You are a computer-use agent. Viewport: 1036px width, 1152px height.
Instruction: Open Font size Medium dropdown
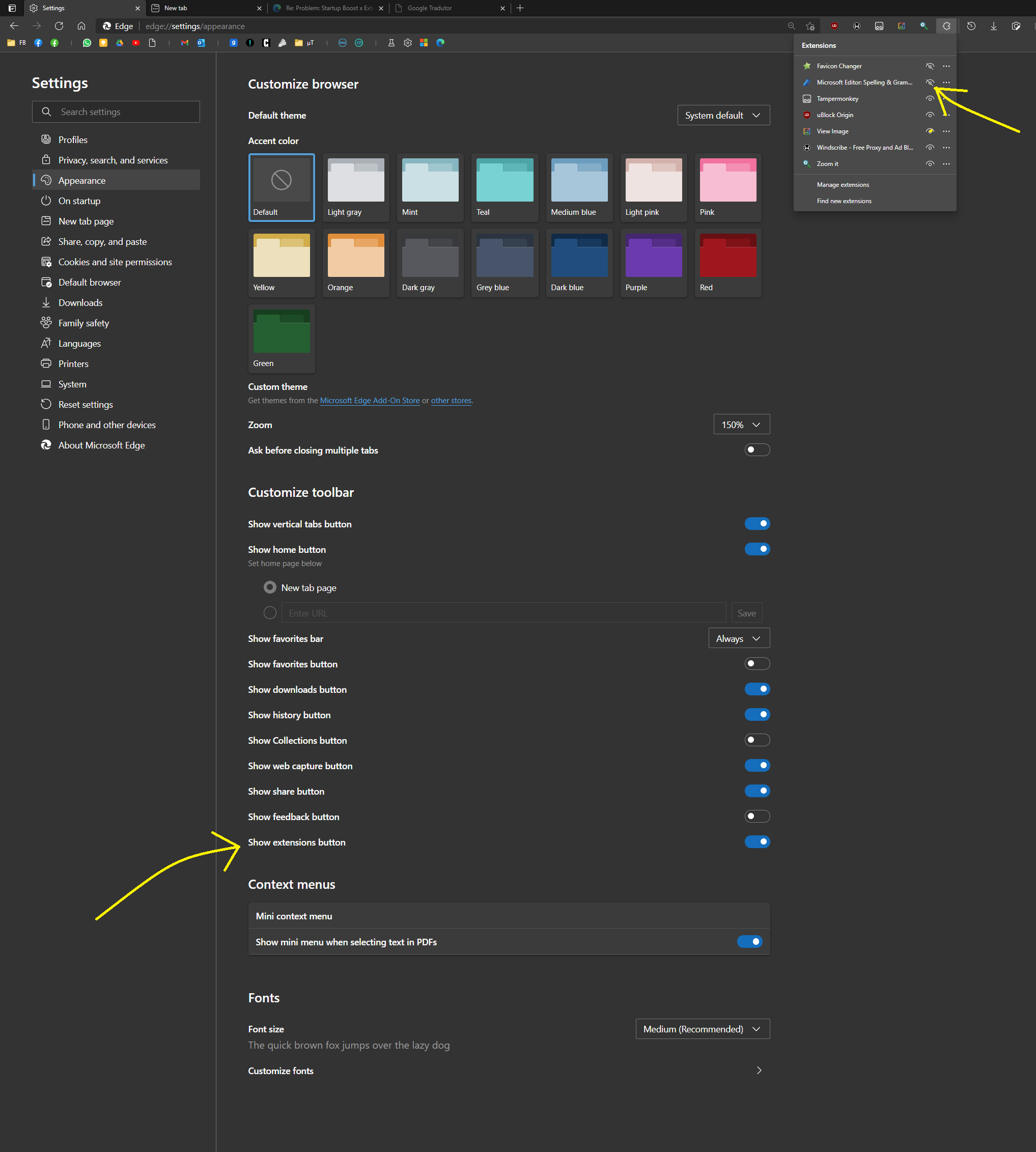703,1029
